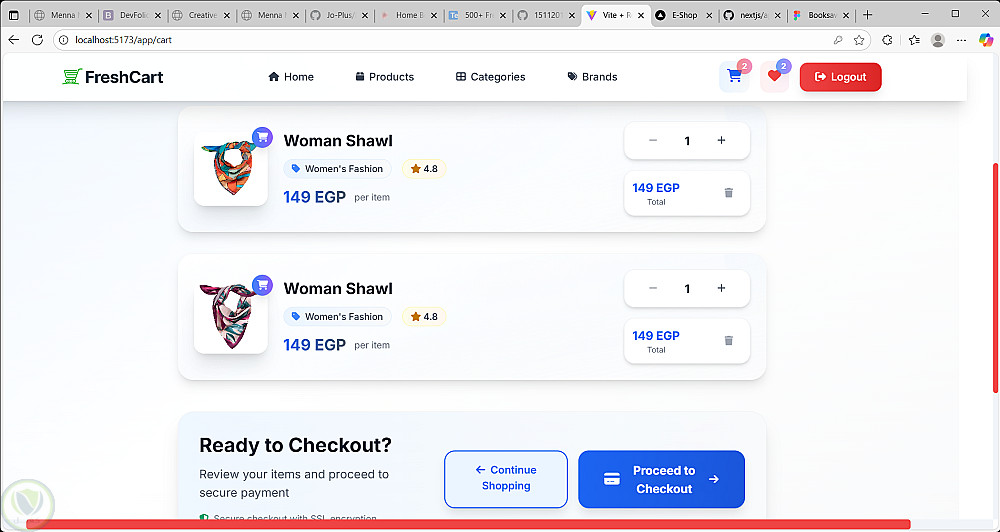
Task: Click the address bar URL field
Action: click(x=400, y=40)
